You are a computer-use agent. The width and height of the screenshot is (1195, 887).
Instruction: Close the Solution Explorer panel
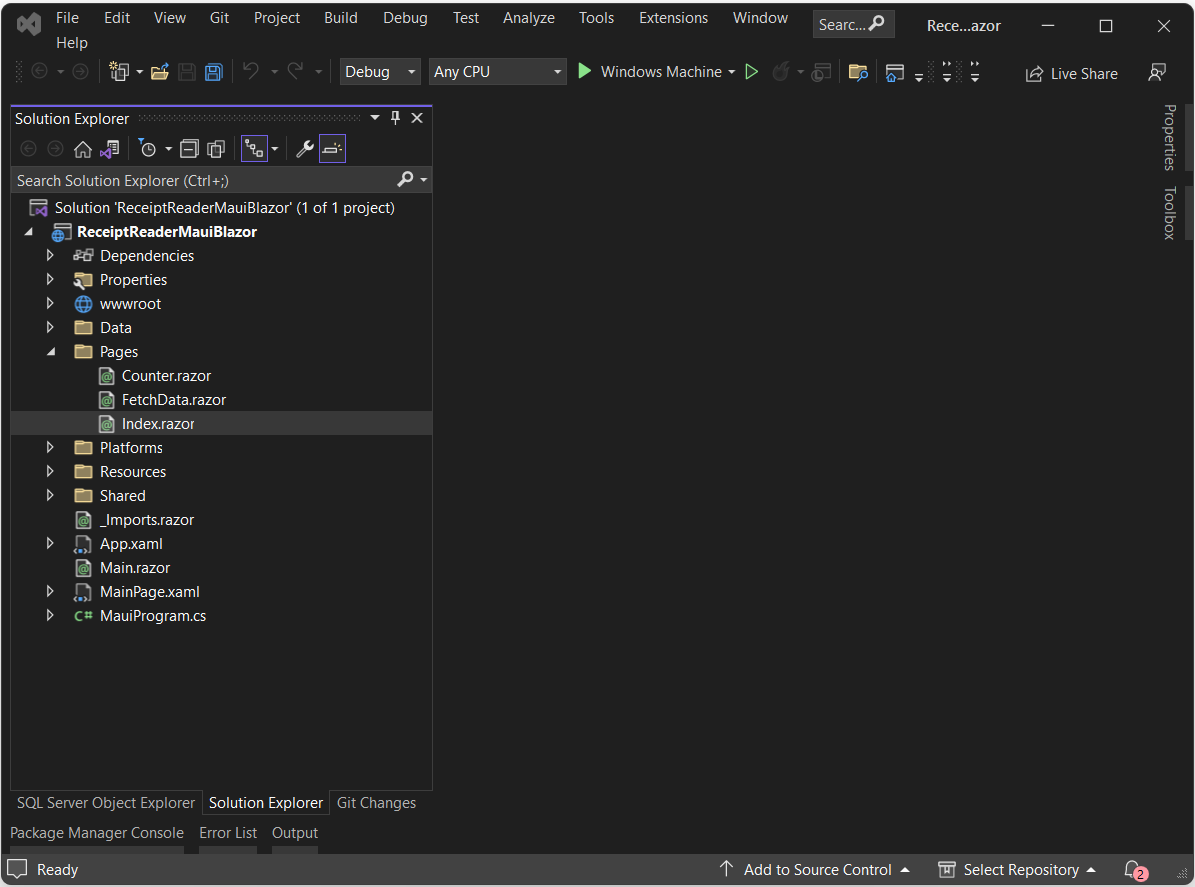(x=417, y=117)
